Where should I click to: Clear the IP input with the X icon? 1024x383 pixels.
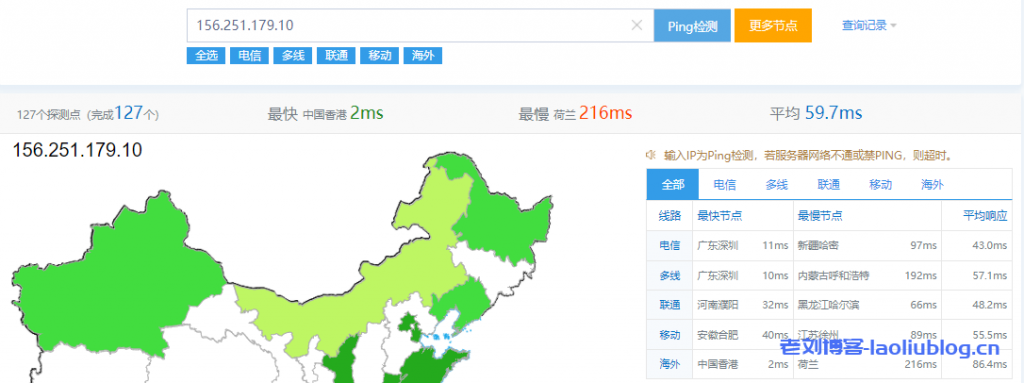(637, 25)
